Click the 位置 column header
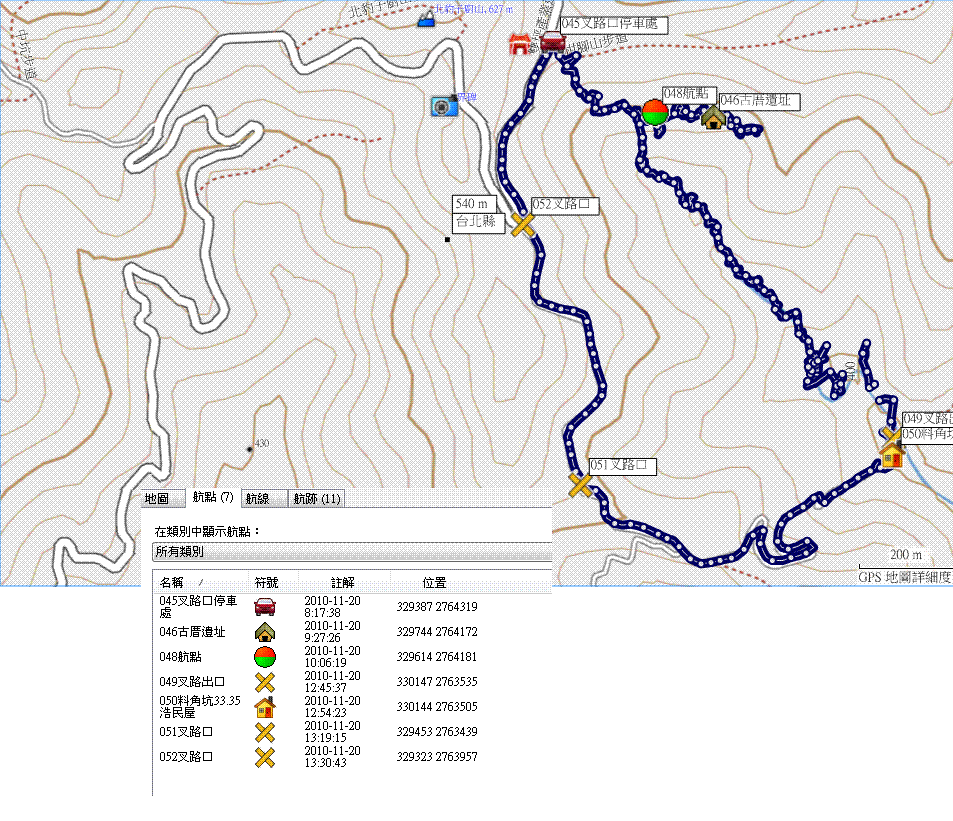Viewport: 953px width, 821px height. point(434,582)
